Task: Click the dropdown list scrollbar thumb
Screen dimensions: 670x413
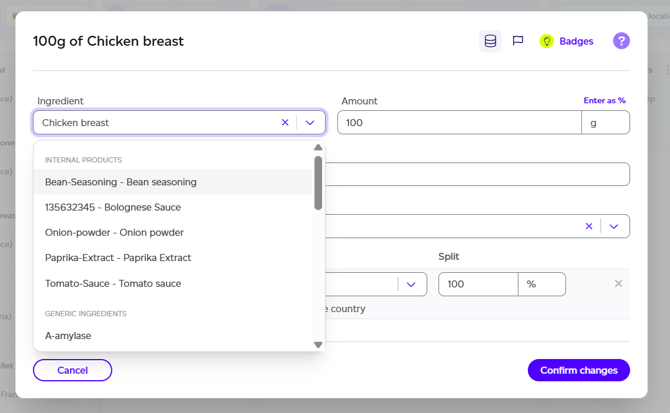Action: coord(318,183)
